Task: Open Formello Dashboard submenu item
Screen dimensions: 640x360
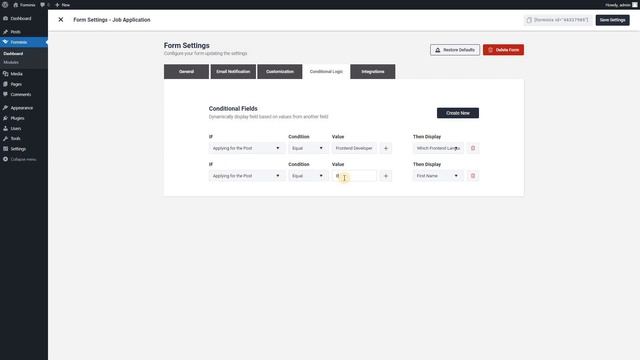Action: pos(13,53)
